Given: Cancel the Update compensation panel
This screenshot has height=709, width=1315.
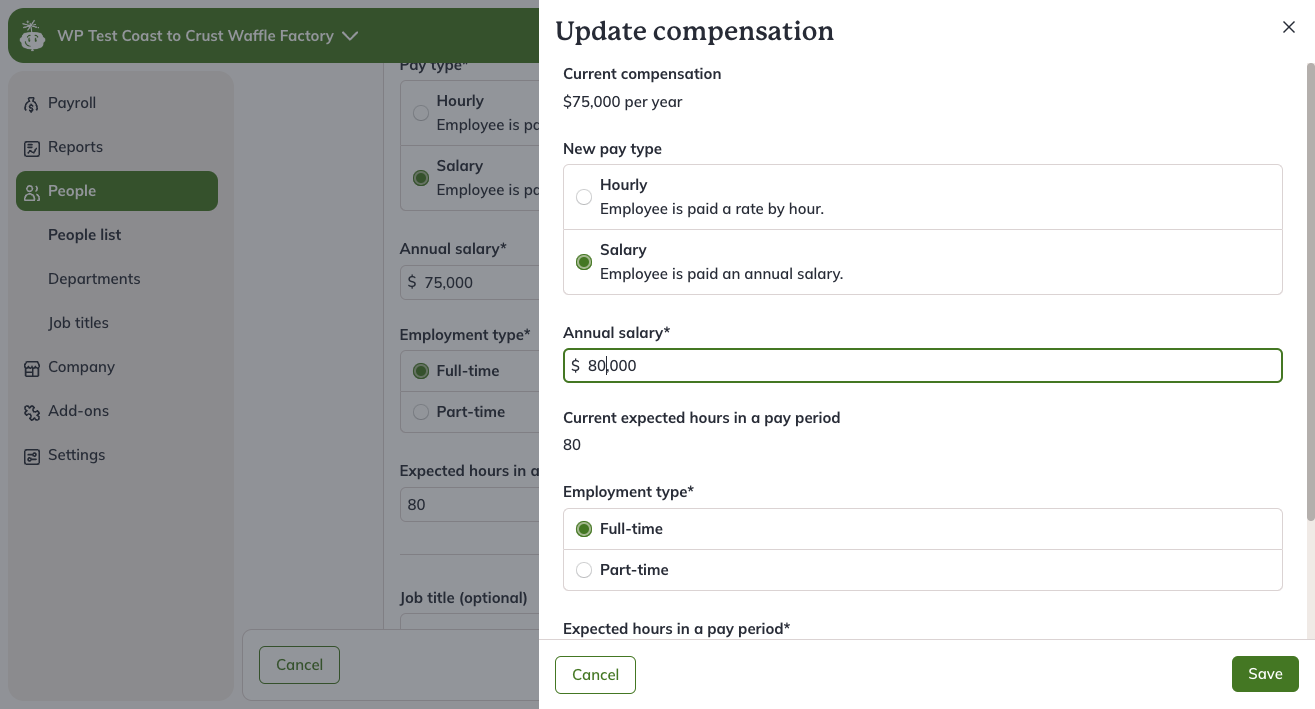Looking at the screenshot, I should [595, 675].
